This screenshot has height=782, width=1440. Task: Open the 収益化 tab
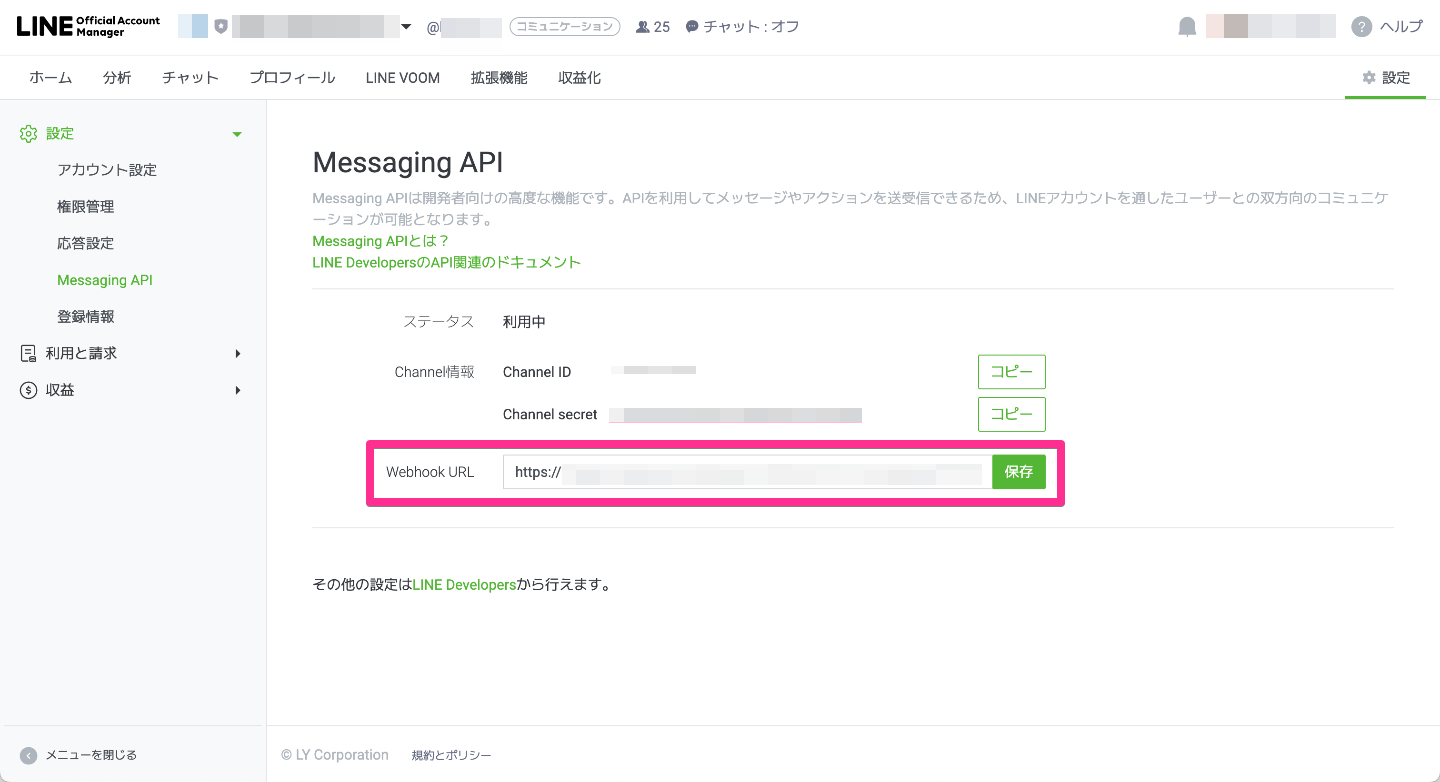tap(580, 77)
